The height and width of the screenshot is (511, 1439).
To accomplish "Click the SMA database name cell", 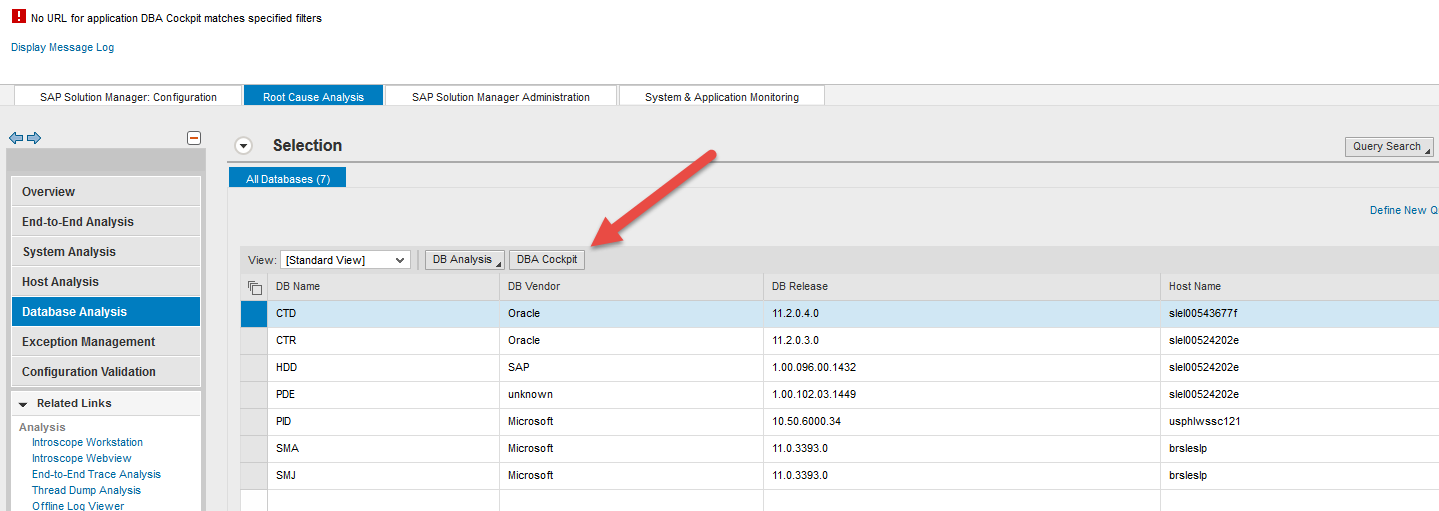I will [384, 449].
